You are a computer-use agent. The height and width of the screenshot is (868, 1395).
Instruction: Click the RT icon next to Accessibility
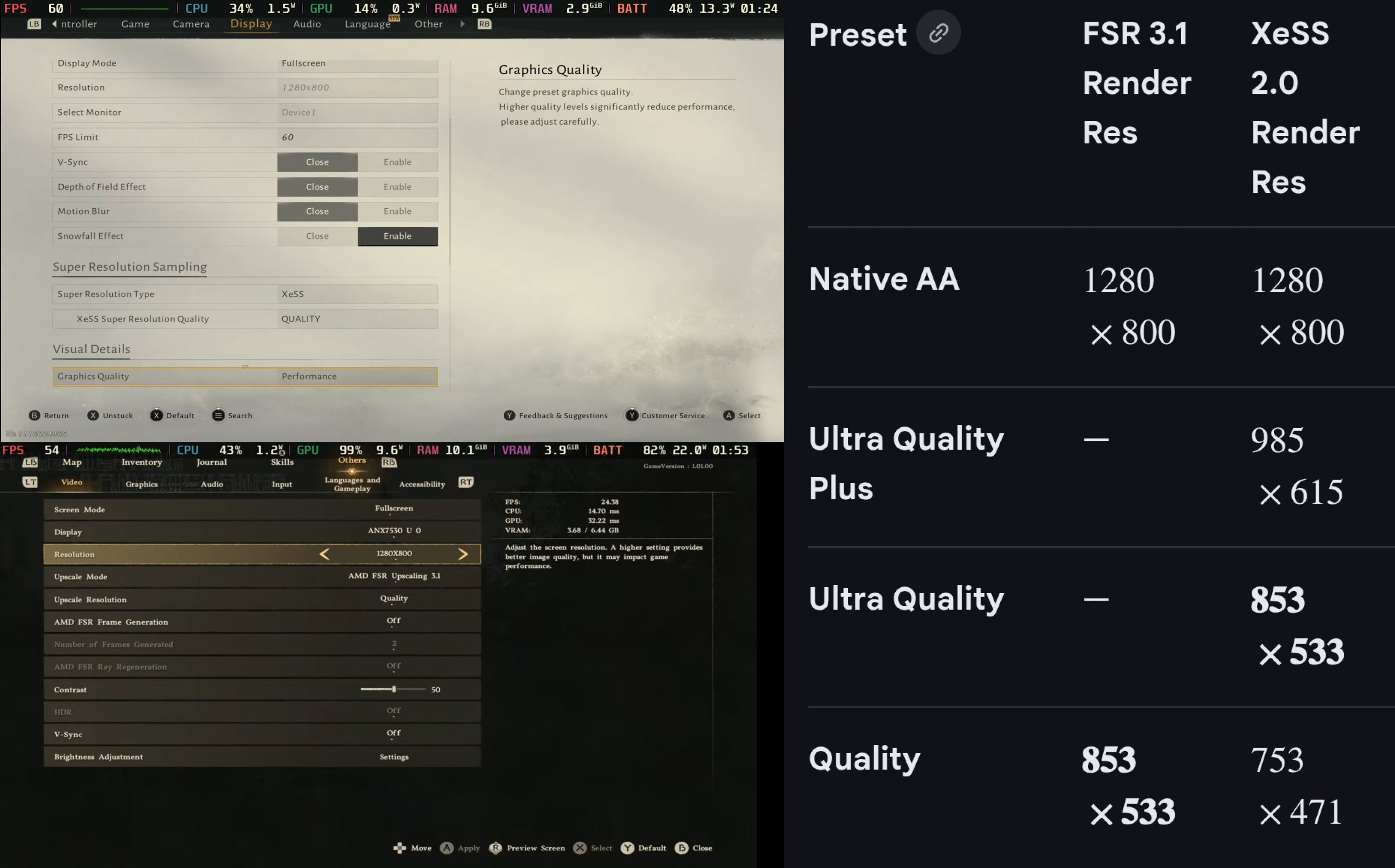tap(466, 482)
